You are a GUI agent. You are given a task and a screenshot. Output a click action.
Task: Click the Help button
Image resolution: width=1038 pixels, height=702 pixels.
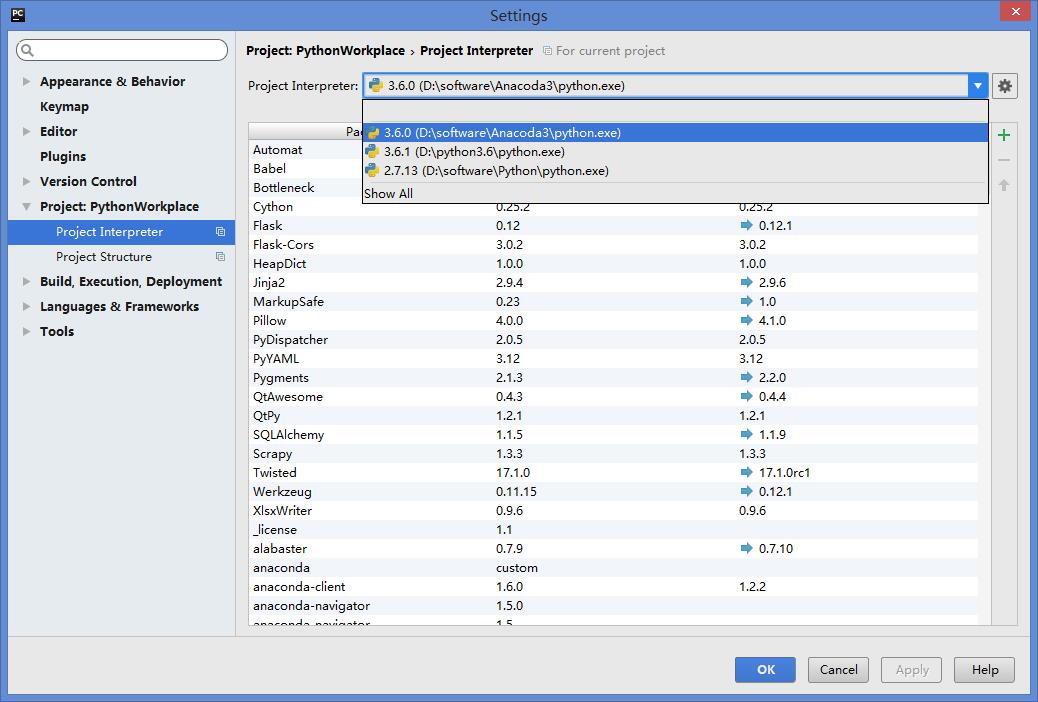[984, 670]
